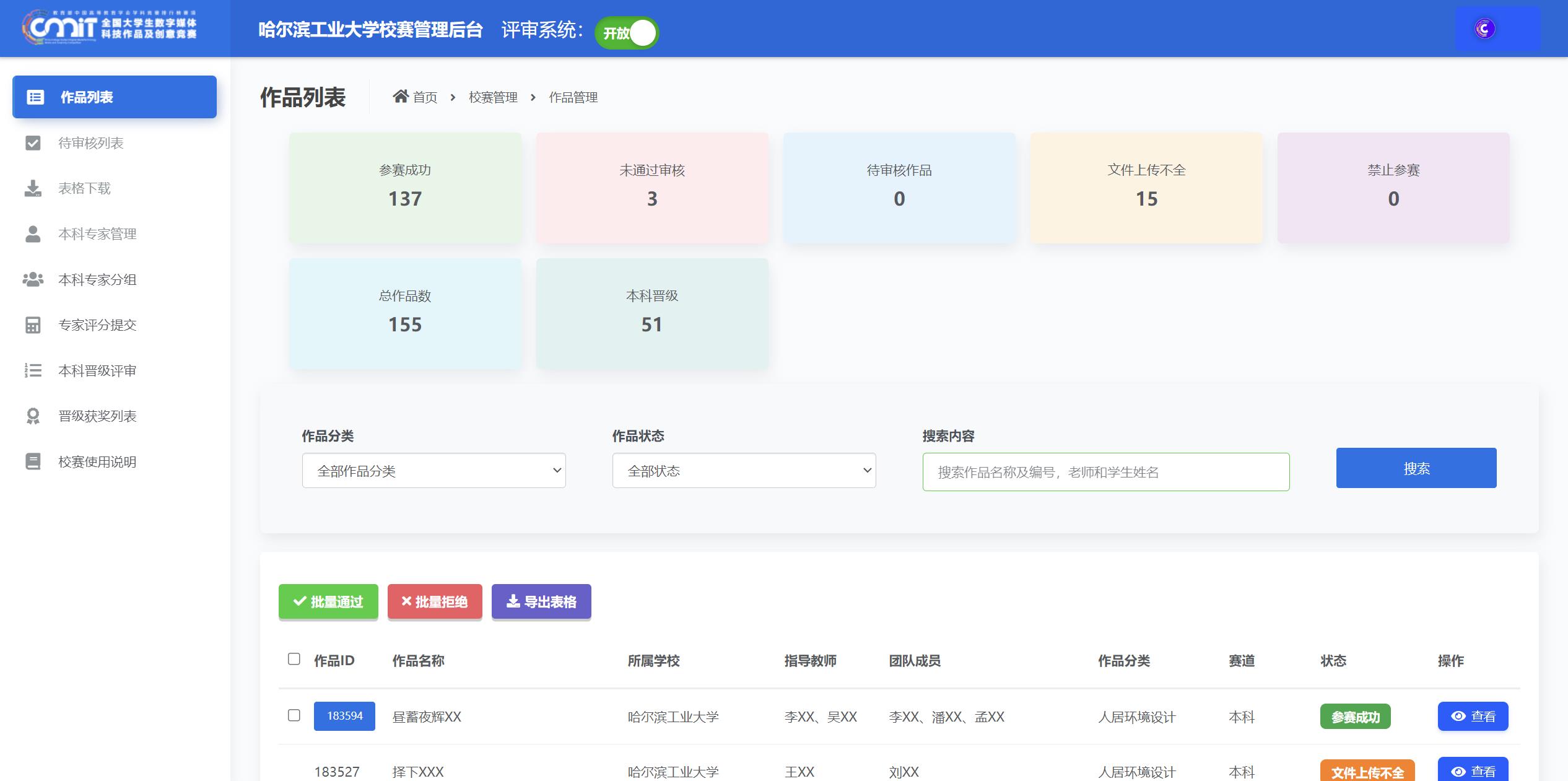Click the 作品ID column header
1568x781 pixels.
pos(334,661)
